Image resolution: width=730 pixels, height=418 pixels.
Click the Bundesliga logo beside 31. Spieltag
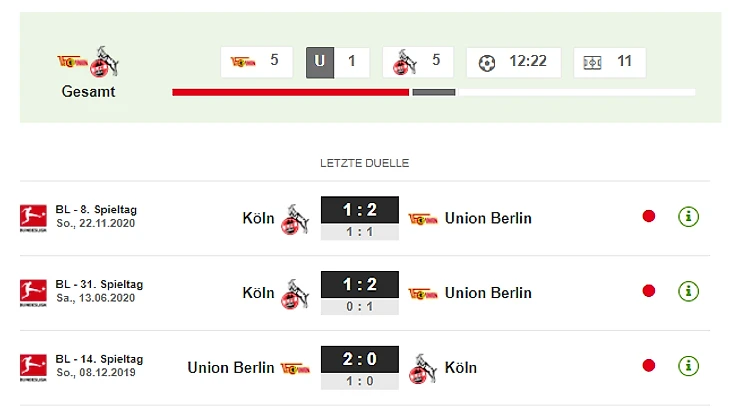[33, 292]
